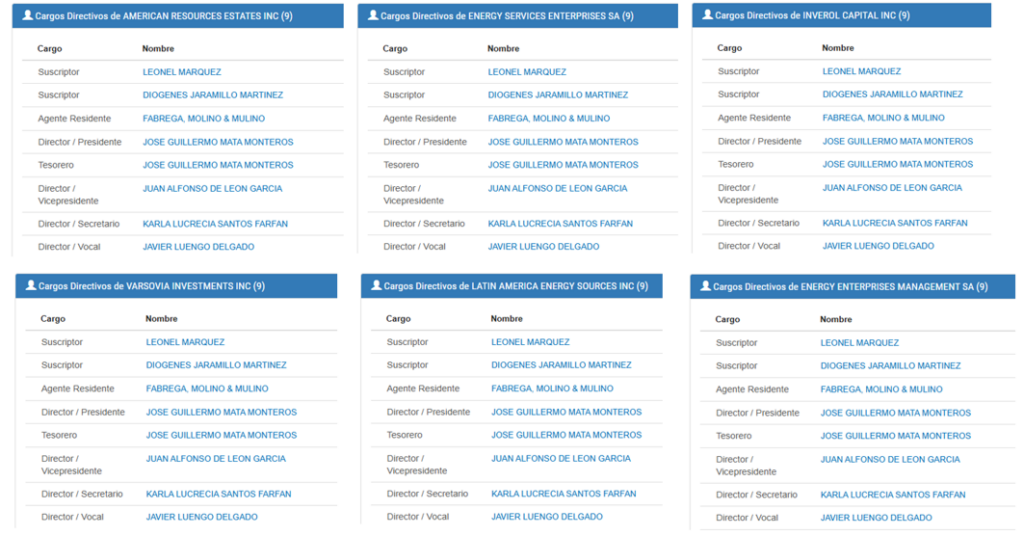1024x536 pixels.
Task: Open JUAN ALFONSO DE LEON GARCIA, Energy Enterprises Management
Action: [890, 459]
